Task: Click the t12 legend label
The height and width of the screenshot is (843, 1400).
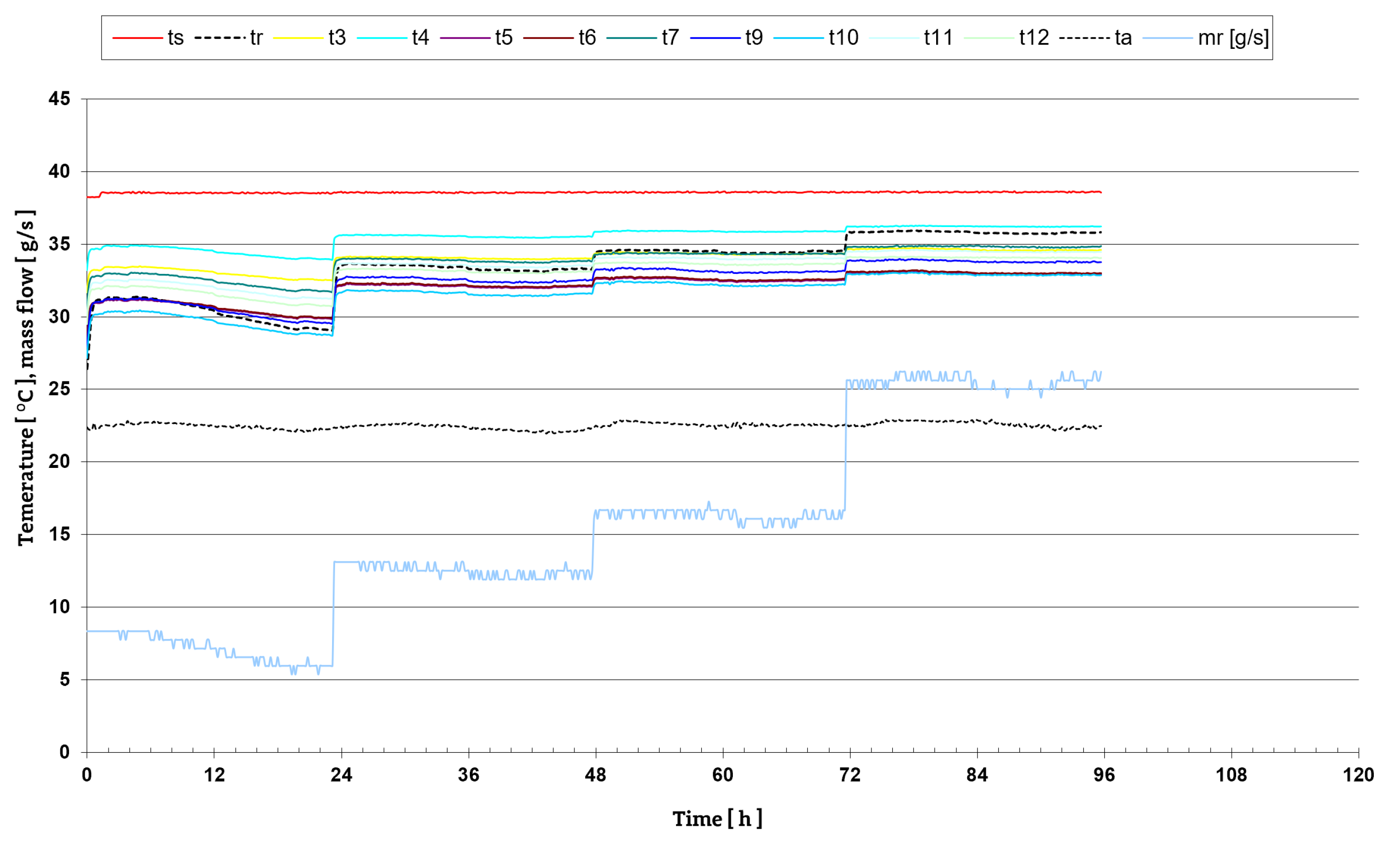Action: (1033, 38)
